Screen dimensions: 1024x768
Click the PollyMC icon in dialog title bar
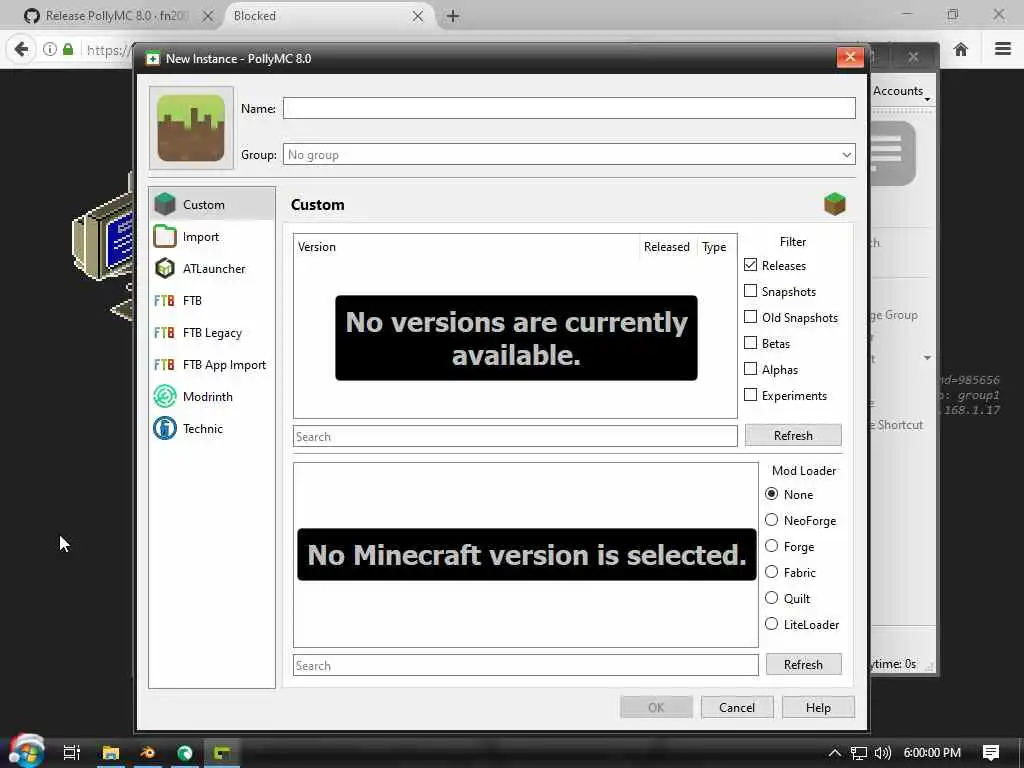coord(152,59)
